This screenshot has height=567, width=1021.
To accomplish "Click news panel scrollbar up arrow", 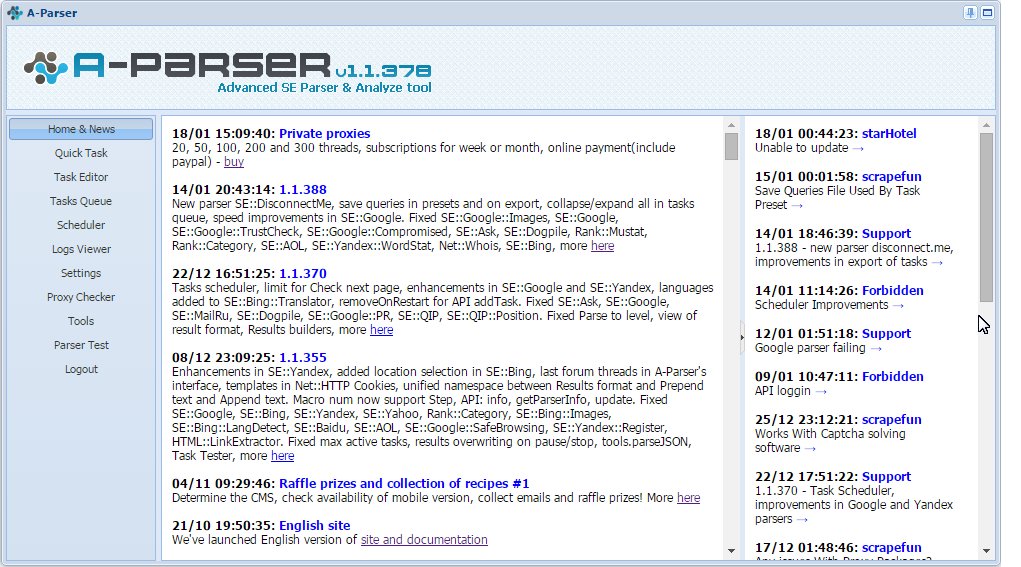I will tap(731, 125).
